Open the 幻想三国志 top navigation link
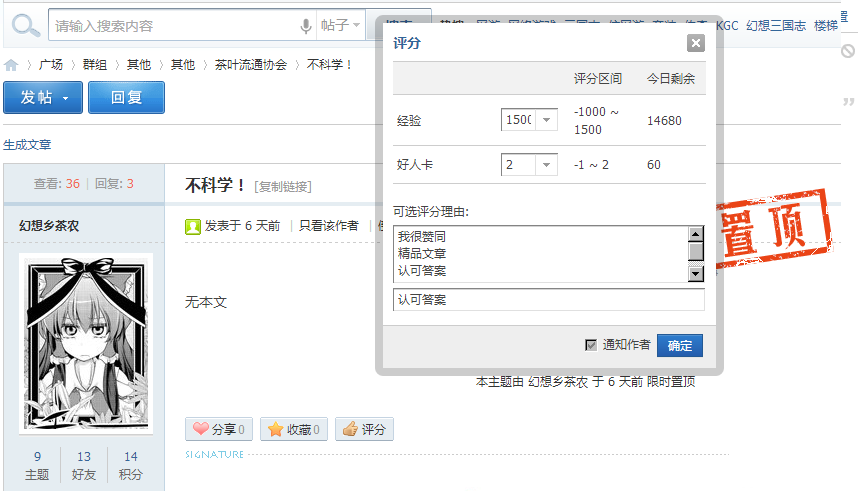This screenshot has width=864, height=491. pos(776,25)
